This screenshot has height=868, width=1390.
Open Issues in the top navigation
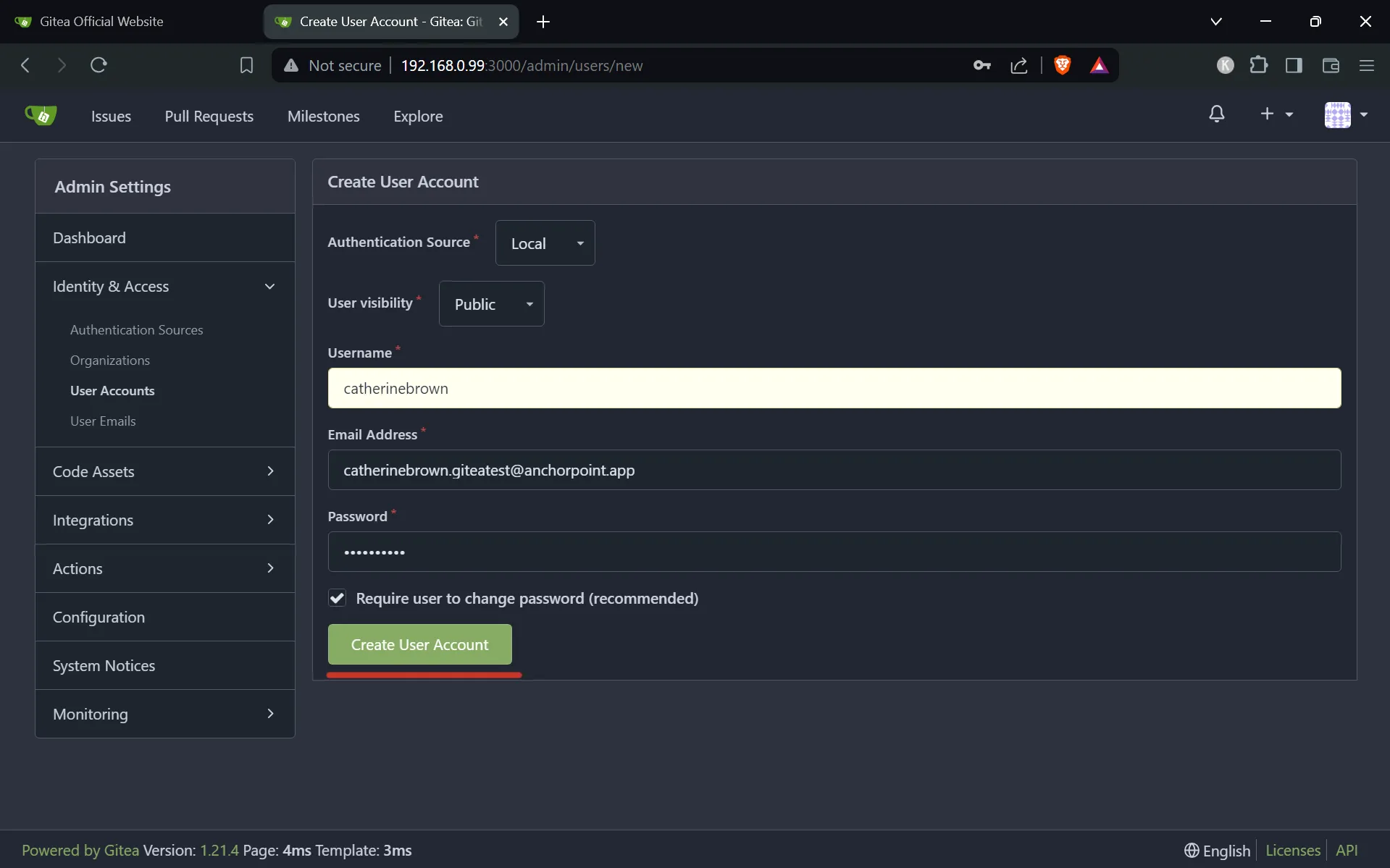[111, 116]
